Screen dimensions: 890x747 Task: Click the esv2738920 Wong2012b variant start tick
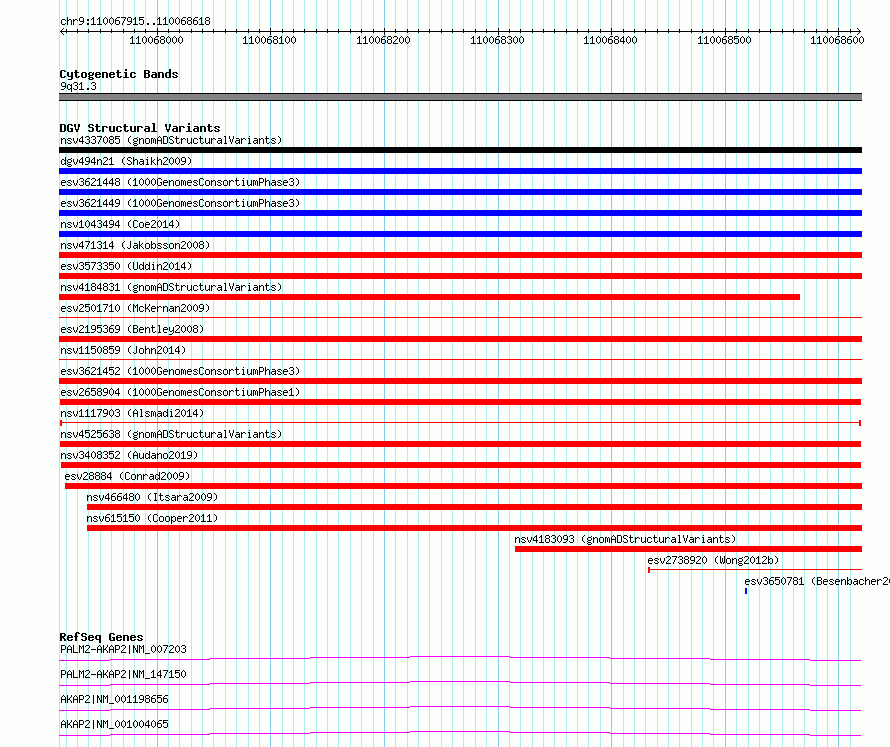coord(649,570)
